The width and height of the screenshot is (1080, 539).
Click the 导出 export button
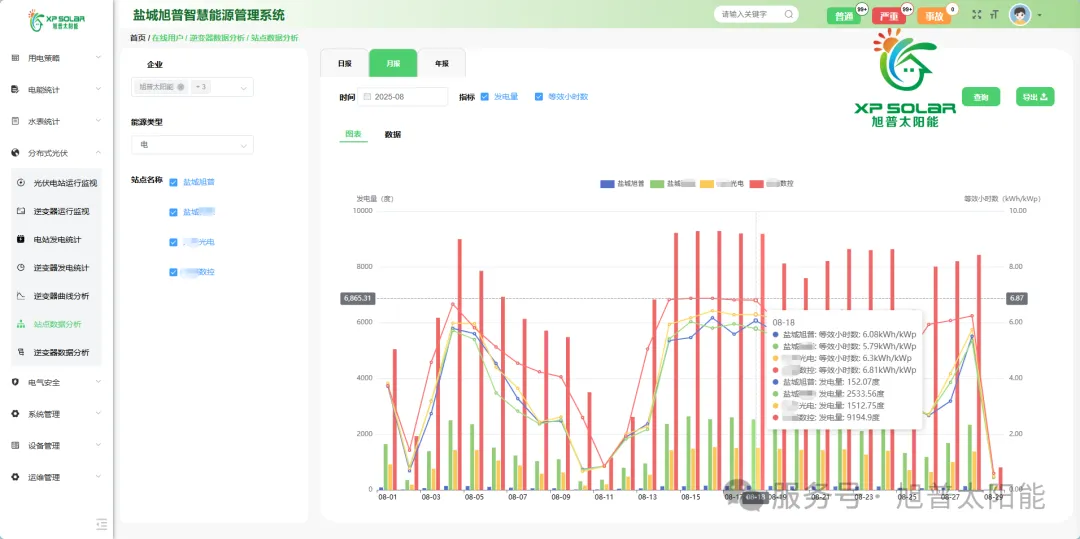1035,97
